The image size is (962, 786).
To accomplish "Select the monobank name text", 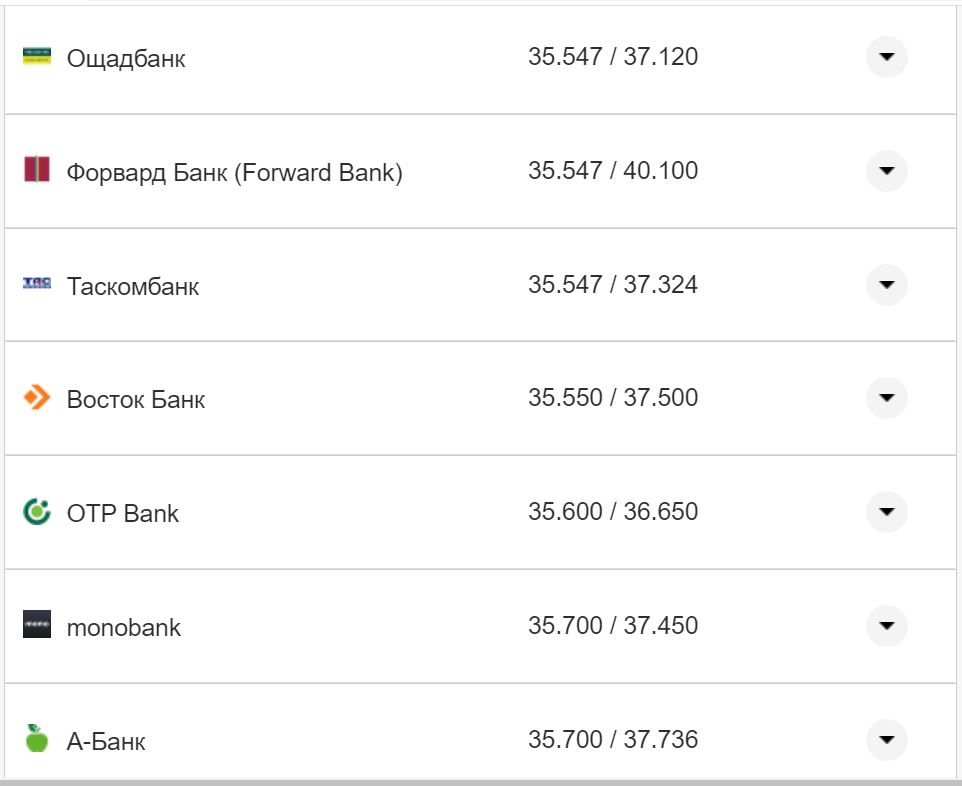I will 124,628.
